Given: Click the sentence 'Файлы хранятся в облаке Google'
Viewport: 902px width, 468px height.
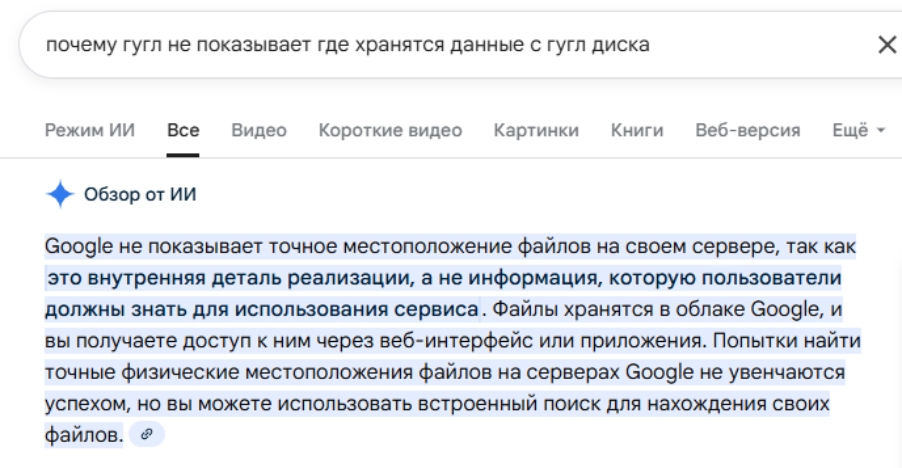Looking at the screenshot, I should click(x=660, y=308).
